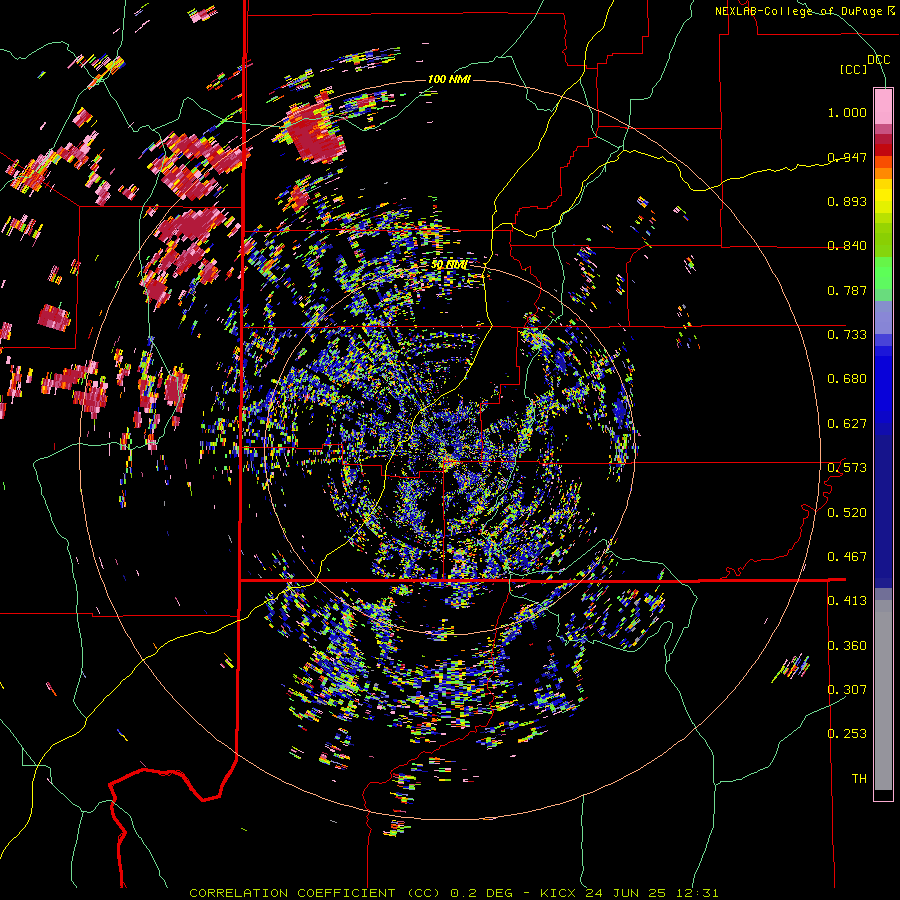Click the 0.520 legend value
The height and width of the screenshot is (900, 900).
[x=847, y=513]
